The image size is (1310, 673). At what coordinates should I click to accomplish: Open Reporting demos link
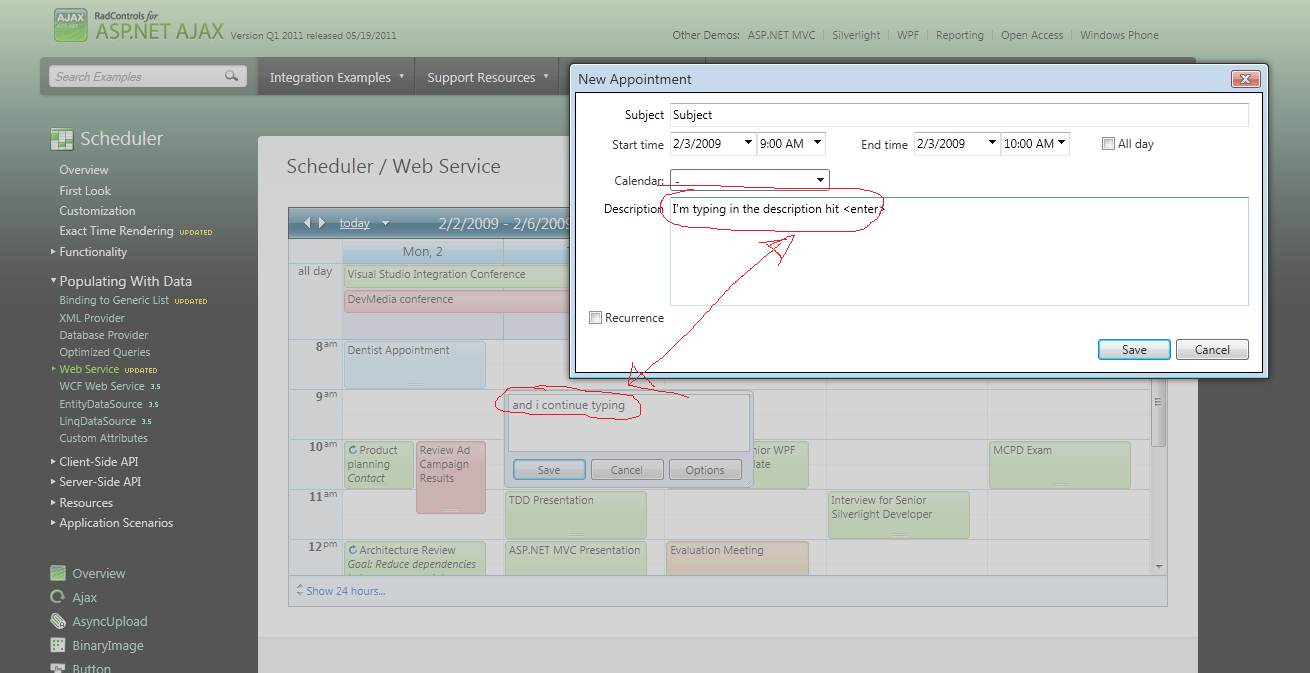[x=960, y=35]
